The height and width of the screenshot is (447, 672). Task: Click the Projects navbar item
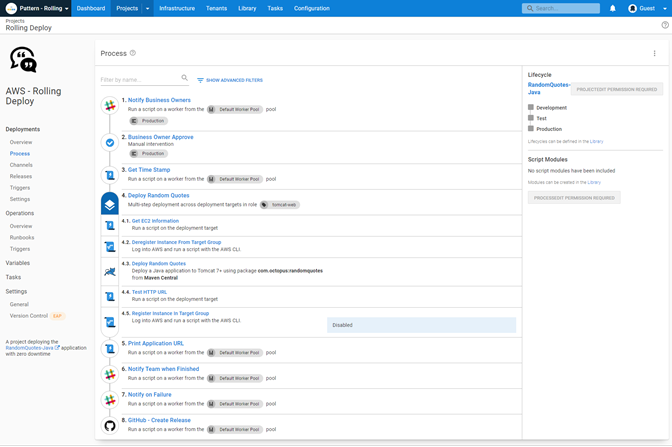click(127, 8)
